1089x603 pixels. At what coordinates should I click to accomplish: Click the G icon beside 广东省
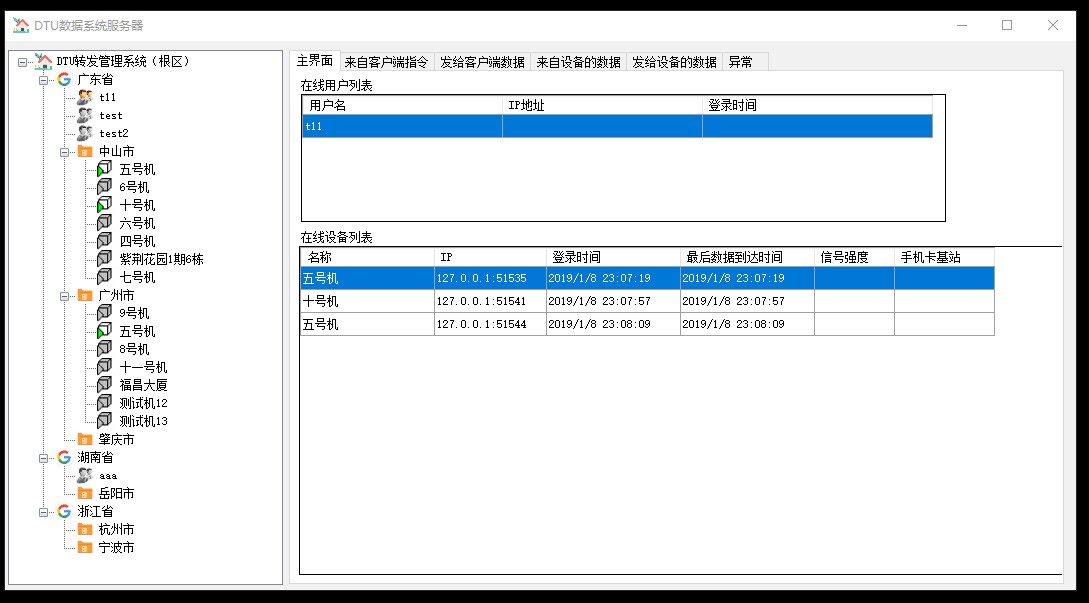[x=64, y=79]
